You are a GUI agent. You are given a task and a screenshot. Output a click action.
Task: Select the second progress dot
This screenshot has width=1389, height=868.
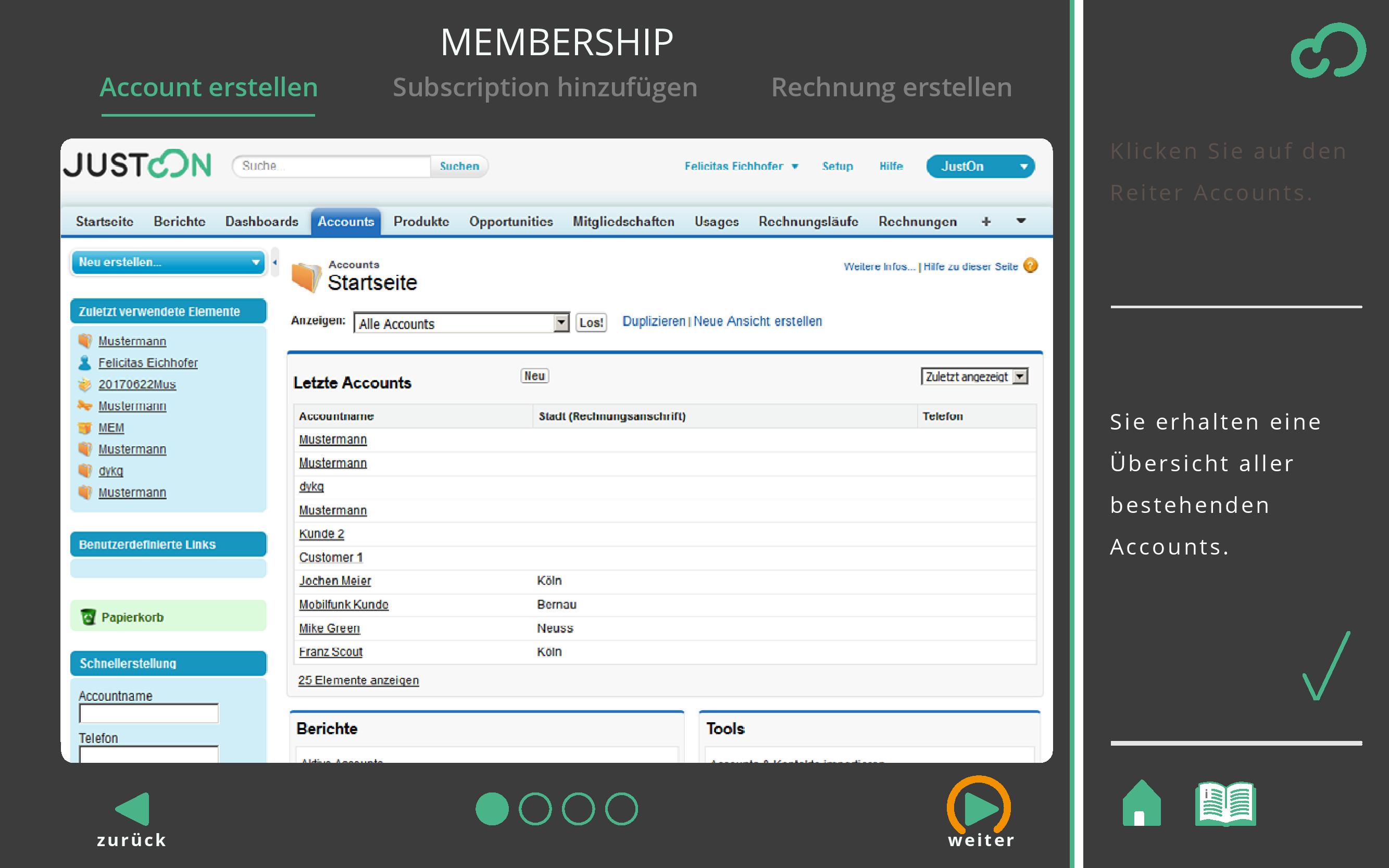[x=534, y=809]
